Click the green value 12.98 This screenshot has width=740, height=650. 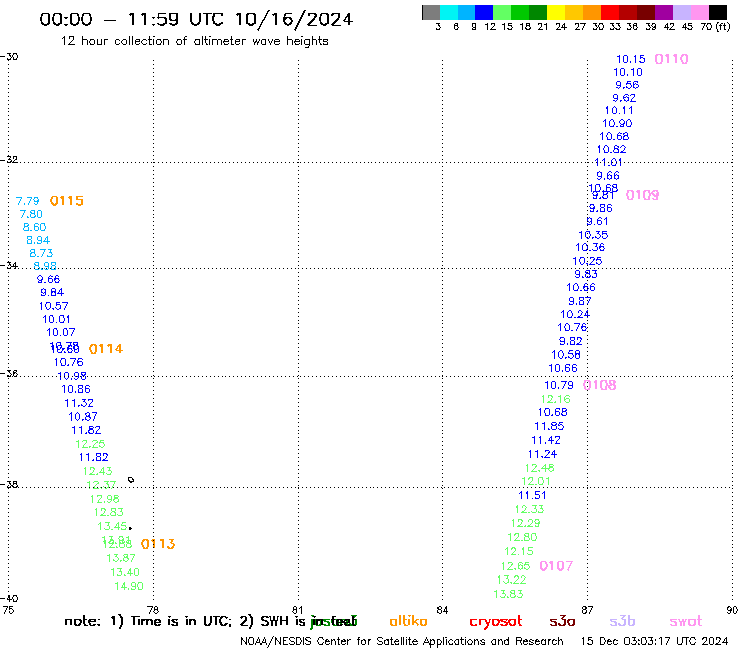point(105,499)
